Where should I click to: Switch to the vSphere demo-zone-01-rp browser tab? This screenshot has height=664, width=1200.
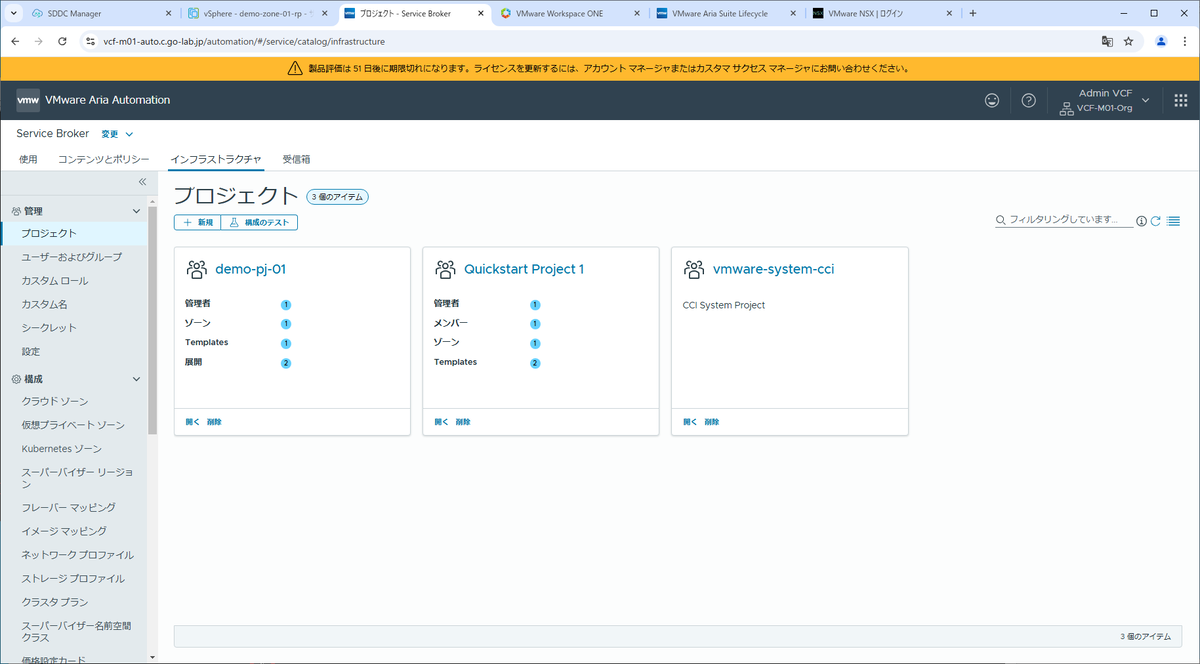(256, 14)
